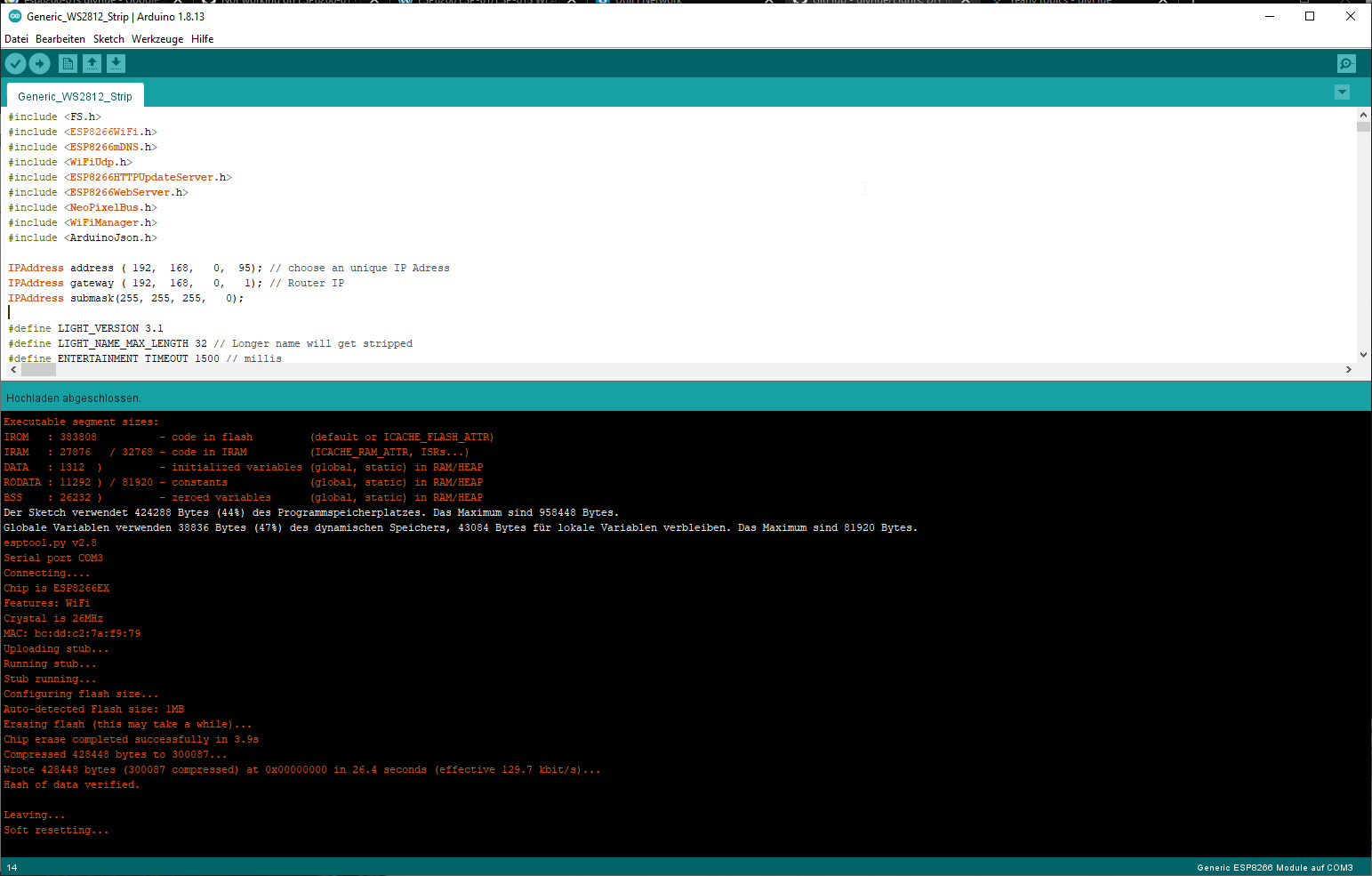Click 'Wrote 428448 bytes' console line
Screen dimensions: 1372x876
tap(302, 769)
